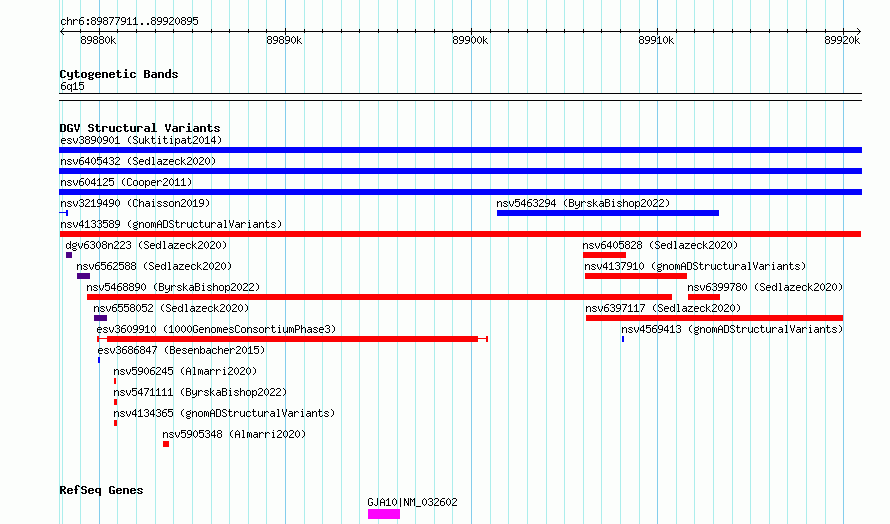Click the chr6:89877911..89920895 coordinate text
Image resolution: width=890 pixels, height=524 pixels.
(129, 22)
